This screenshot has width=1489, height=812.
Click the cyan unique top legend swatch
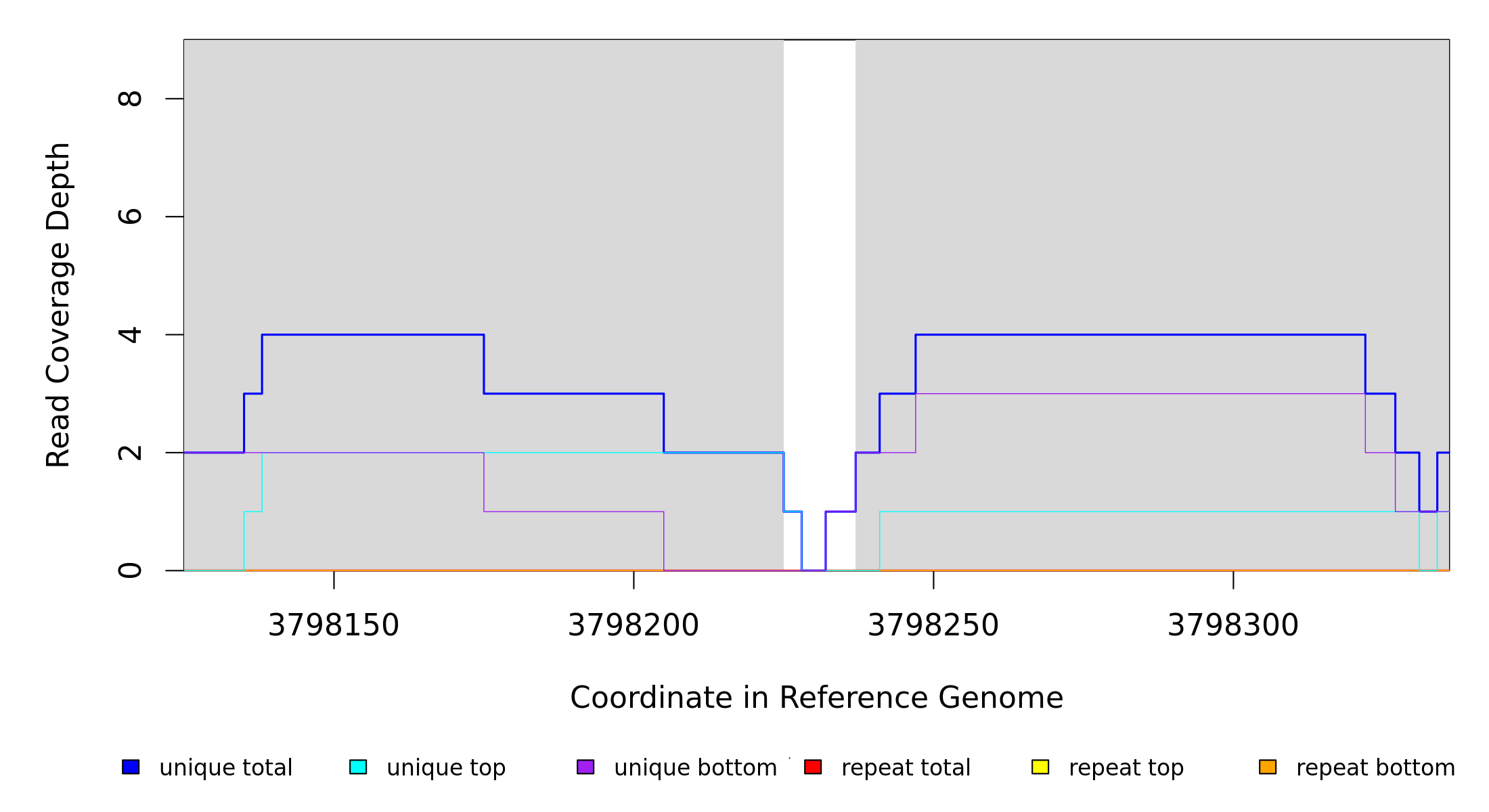[358, 767]
